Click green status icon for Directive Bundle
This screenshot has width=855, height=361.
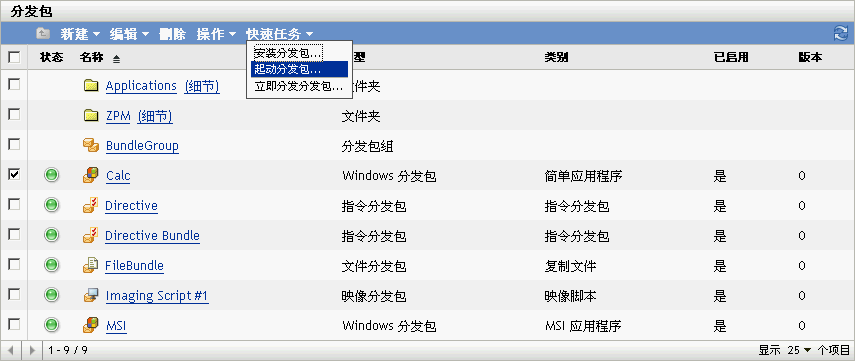[x=51, y=235]
